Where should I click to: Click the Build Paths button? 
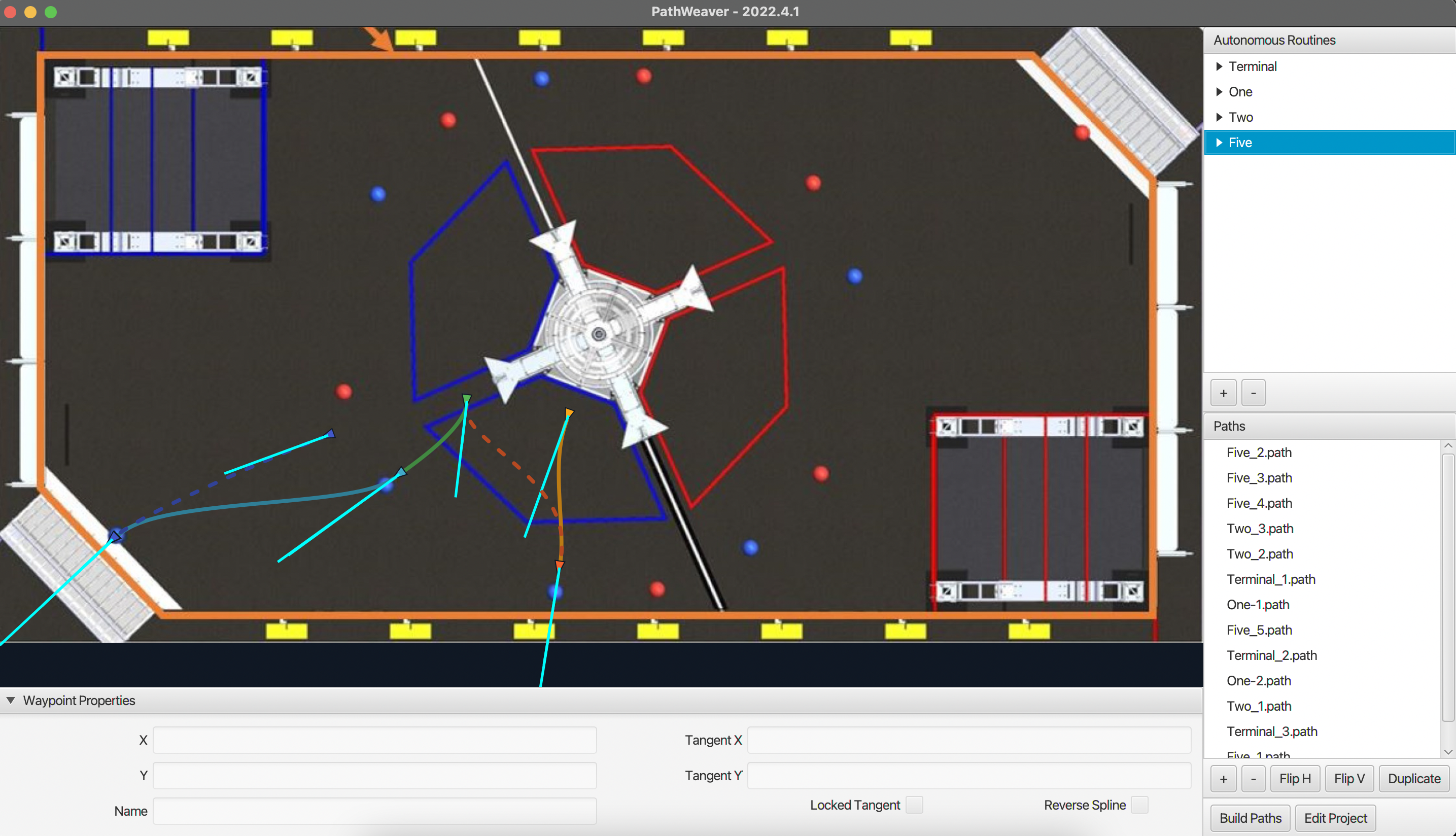pyautogui.click(x=1250, y=818)
